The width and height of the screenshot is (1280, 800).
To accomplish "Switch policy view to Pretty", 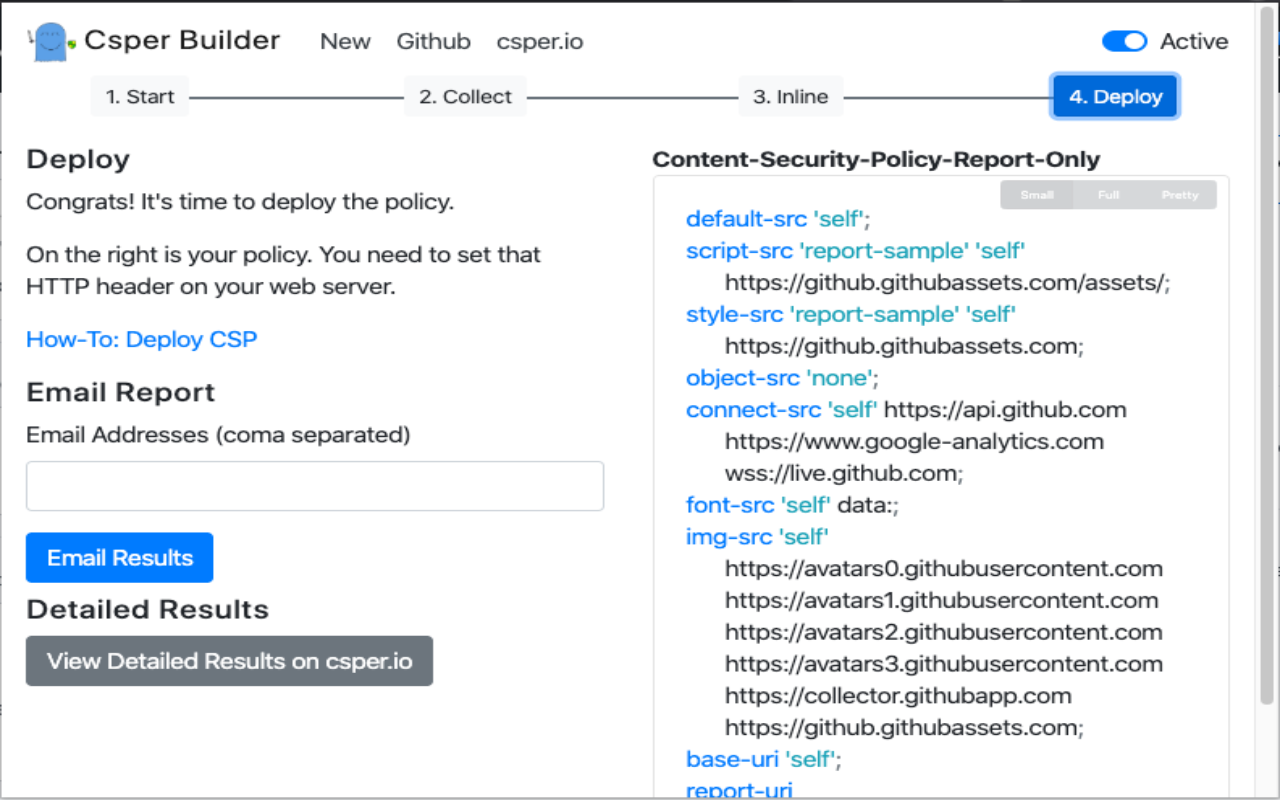I will 1180,195.
